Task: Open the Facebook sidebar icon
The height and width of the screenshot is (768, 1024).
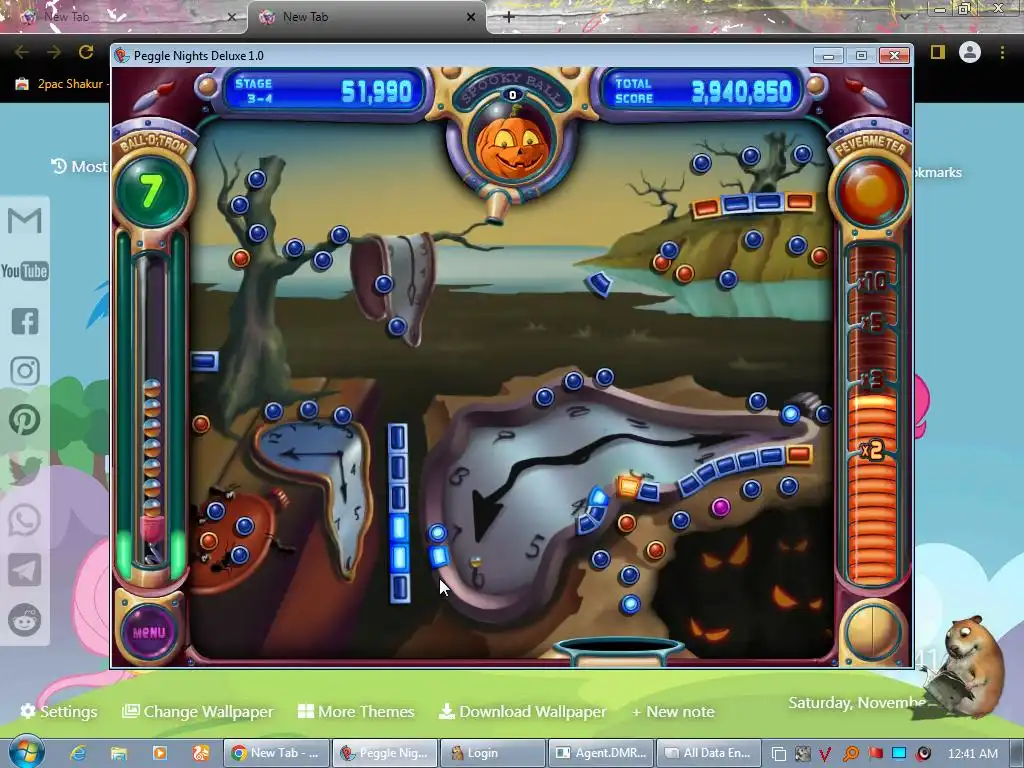Action: coord(25,321)
